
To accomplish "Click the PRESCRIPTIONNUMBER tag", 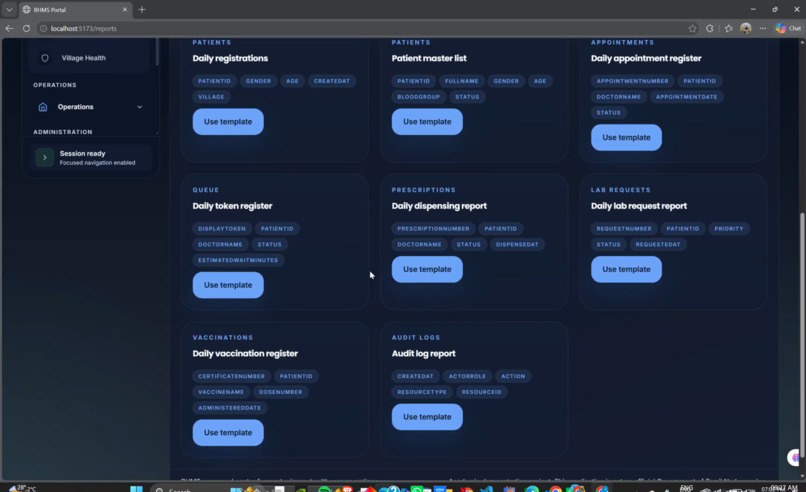I will [x=433, y=229].
